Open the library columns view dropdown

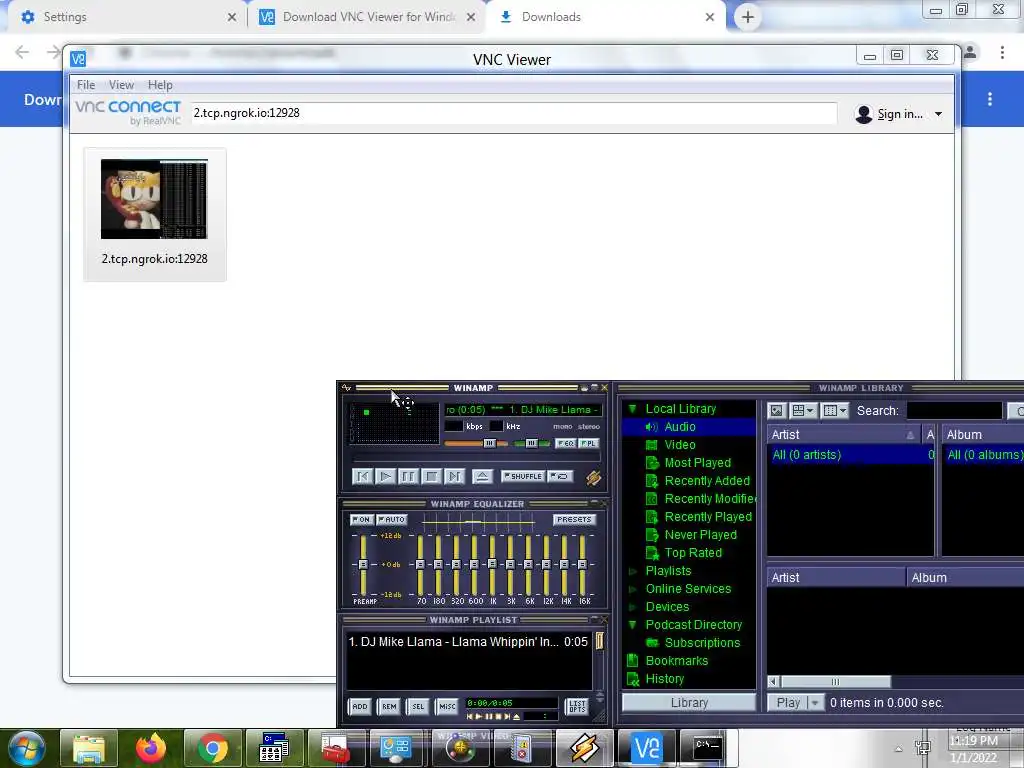click(x=835, y=411)
